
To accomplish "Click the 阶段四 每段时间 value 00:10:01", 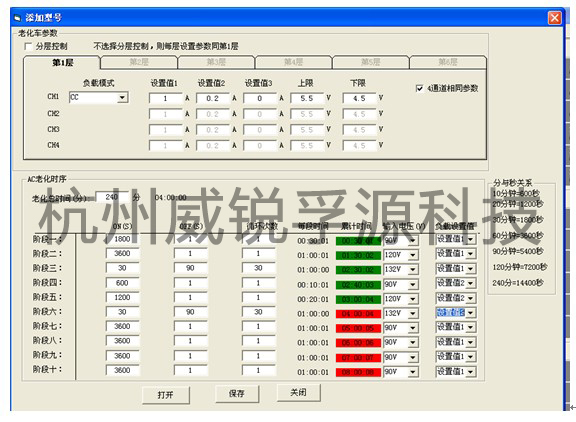I will click(x=313, y=285).
